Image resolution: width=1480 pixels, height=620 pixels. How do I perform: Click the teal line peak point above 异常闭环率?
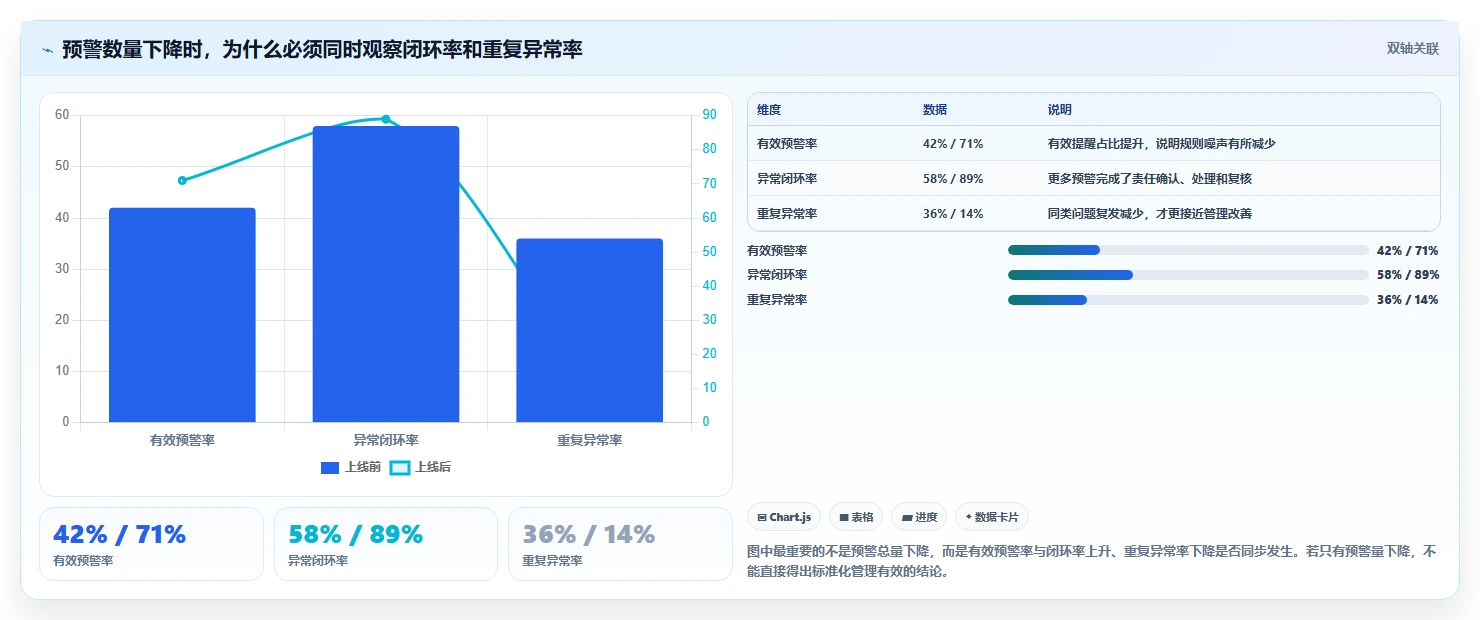click(386, 119)
